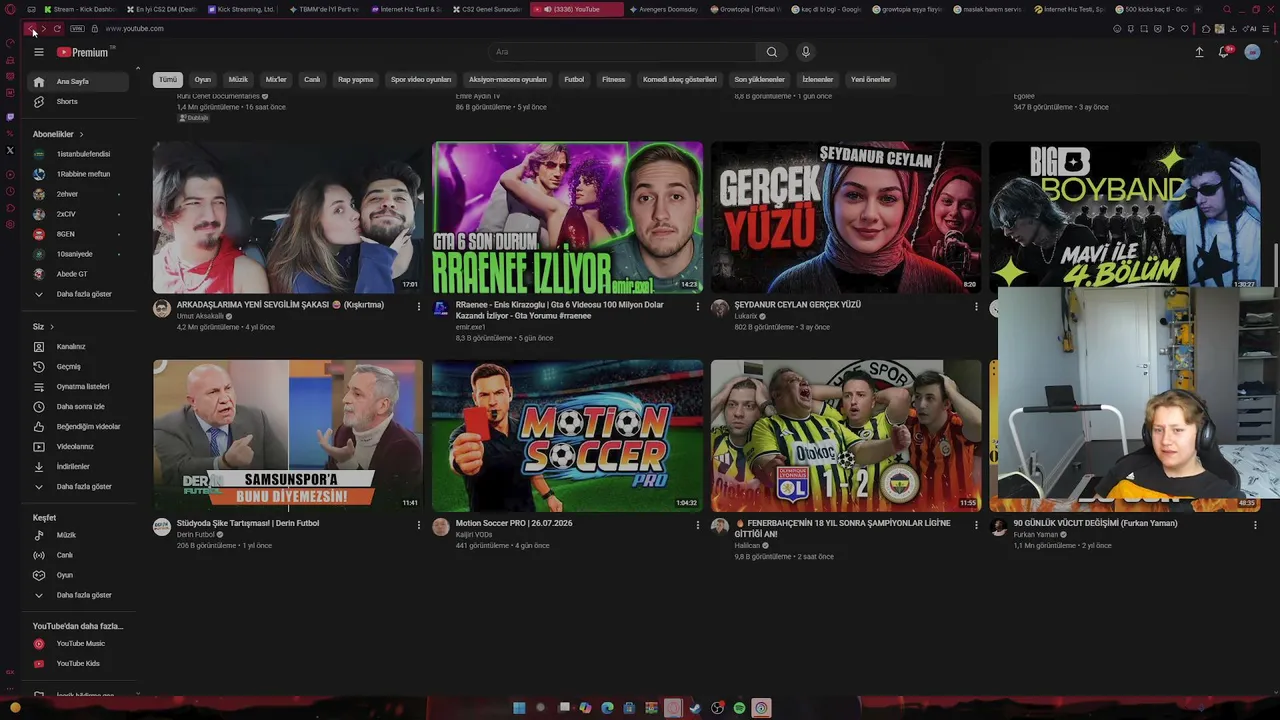Go back with the browser back arrow
The width and height of the screenshot is (1280, 720).
pos(30,29)
